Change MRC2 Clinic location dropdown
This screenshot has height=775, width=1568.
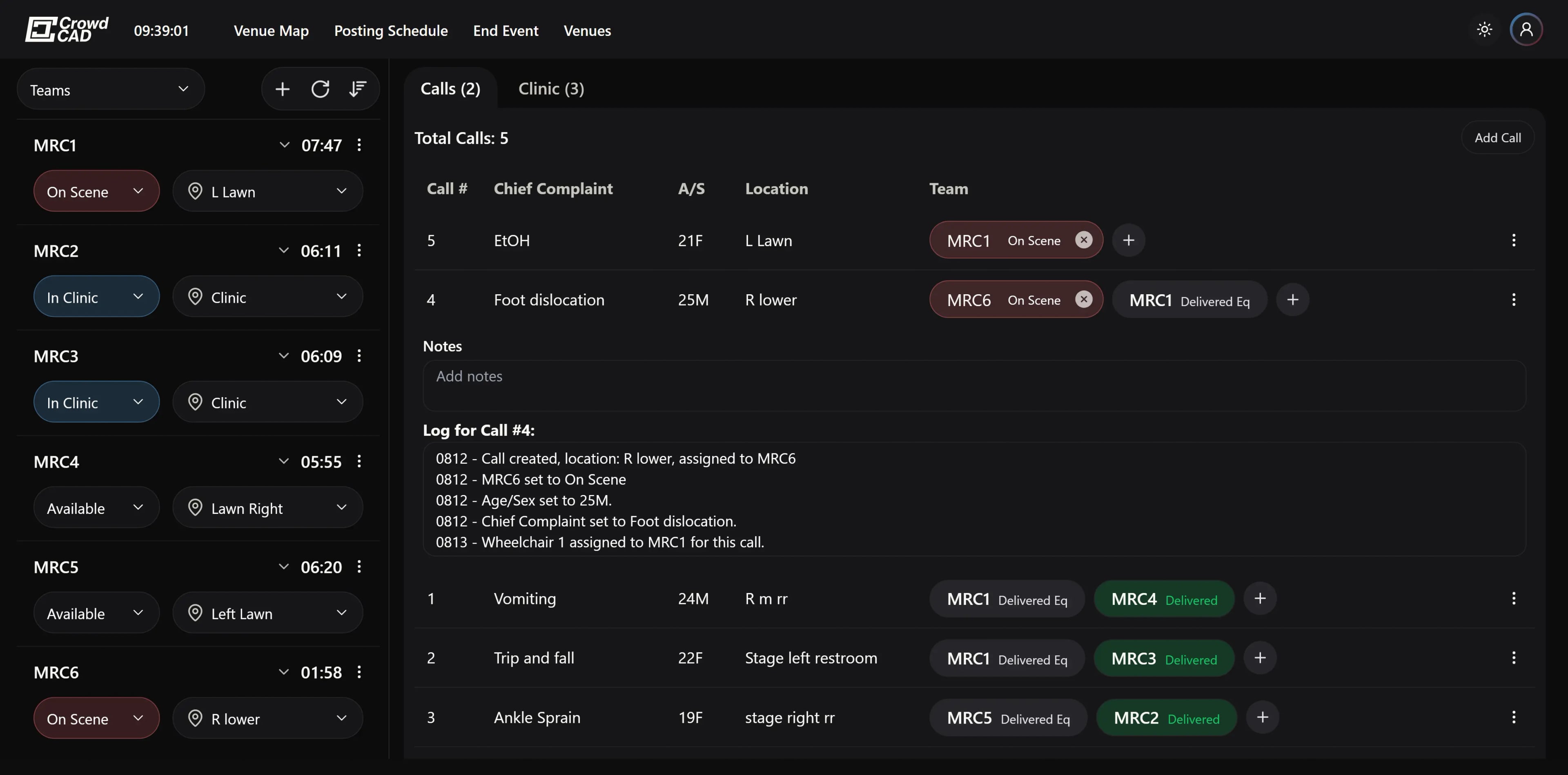click(268, 297)
